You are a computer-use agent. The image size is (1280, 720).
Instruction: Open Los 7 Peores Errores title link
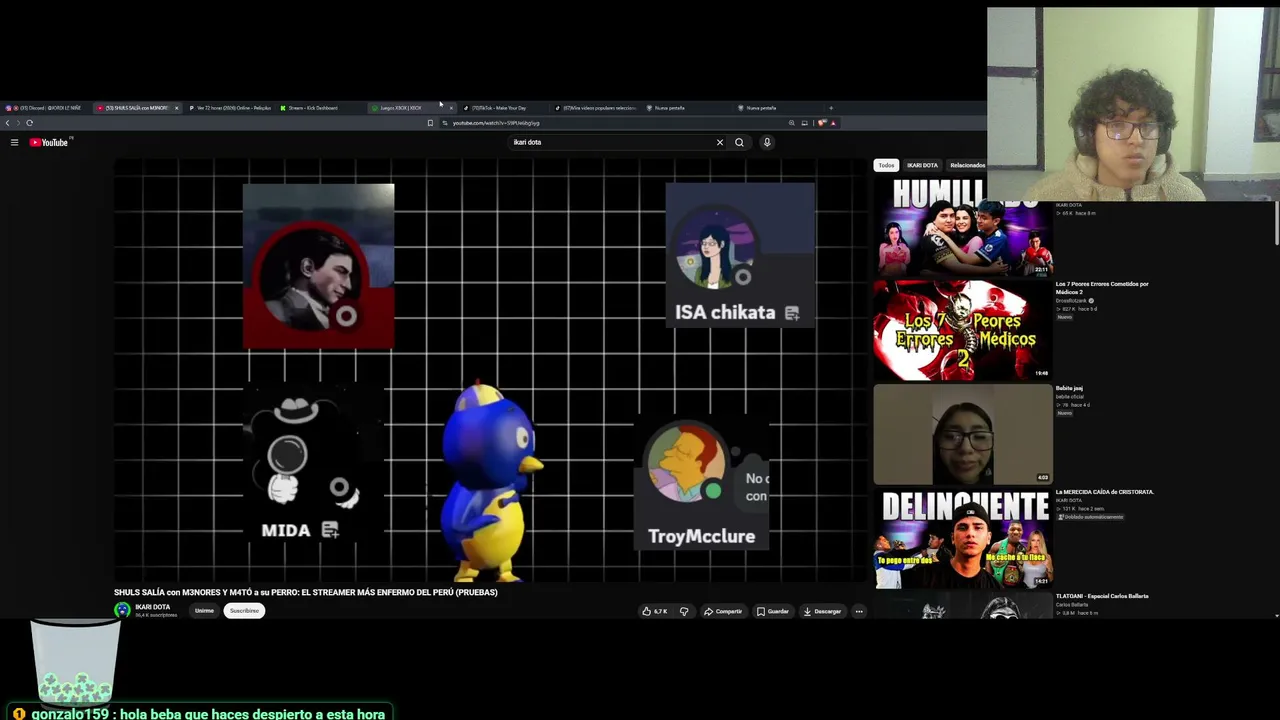click(1102, 287)
